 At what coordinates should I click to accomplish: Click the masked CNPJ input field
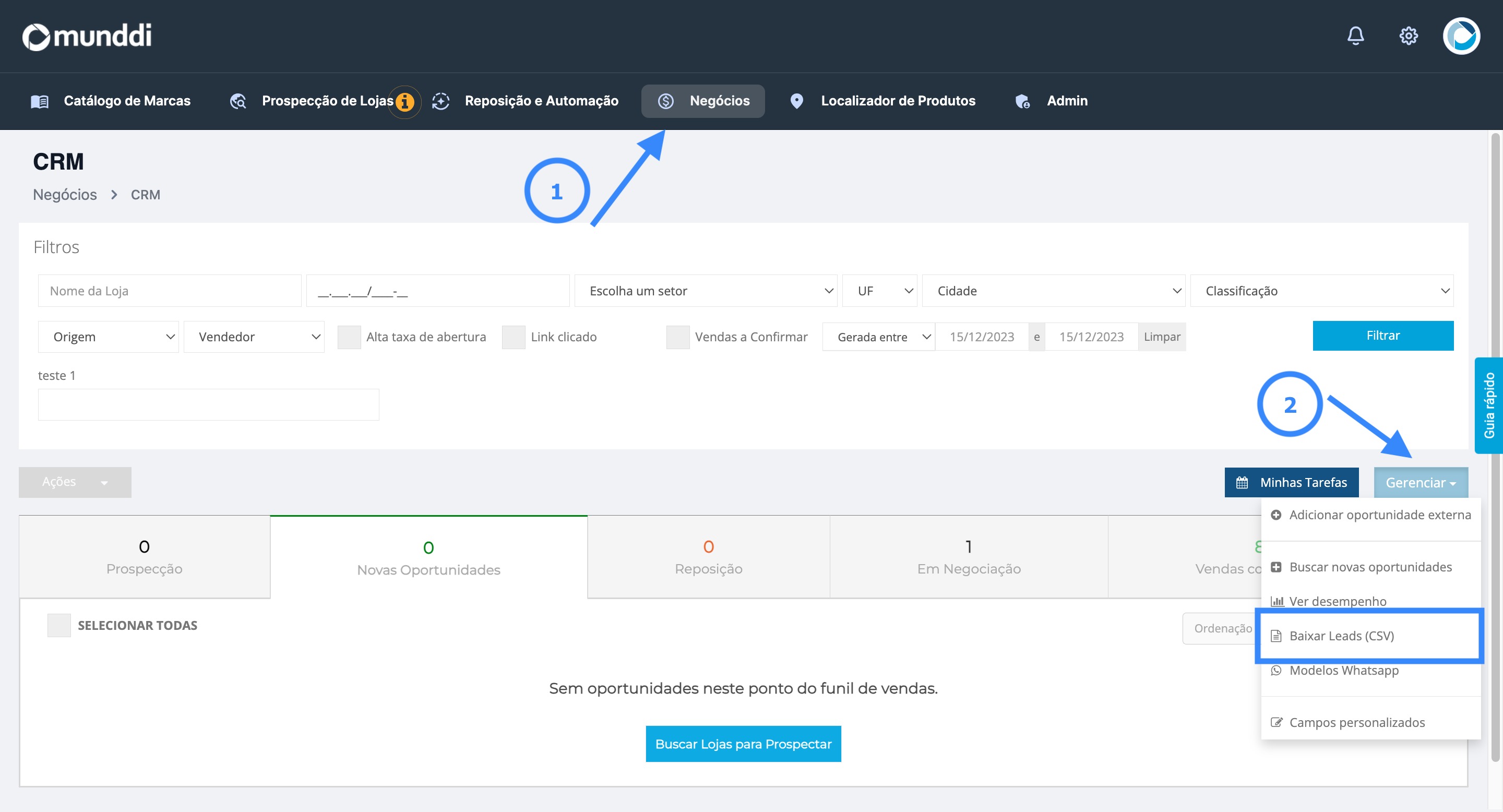coord(438,291)
